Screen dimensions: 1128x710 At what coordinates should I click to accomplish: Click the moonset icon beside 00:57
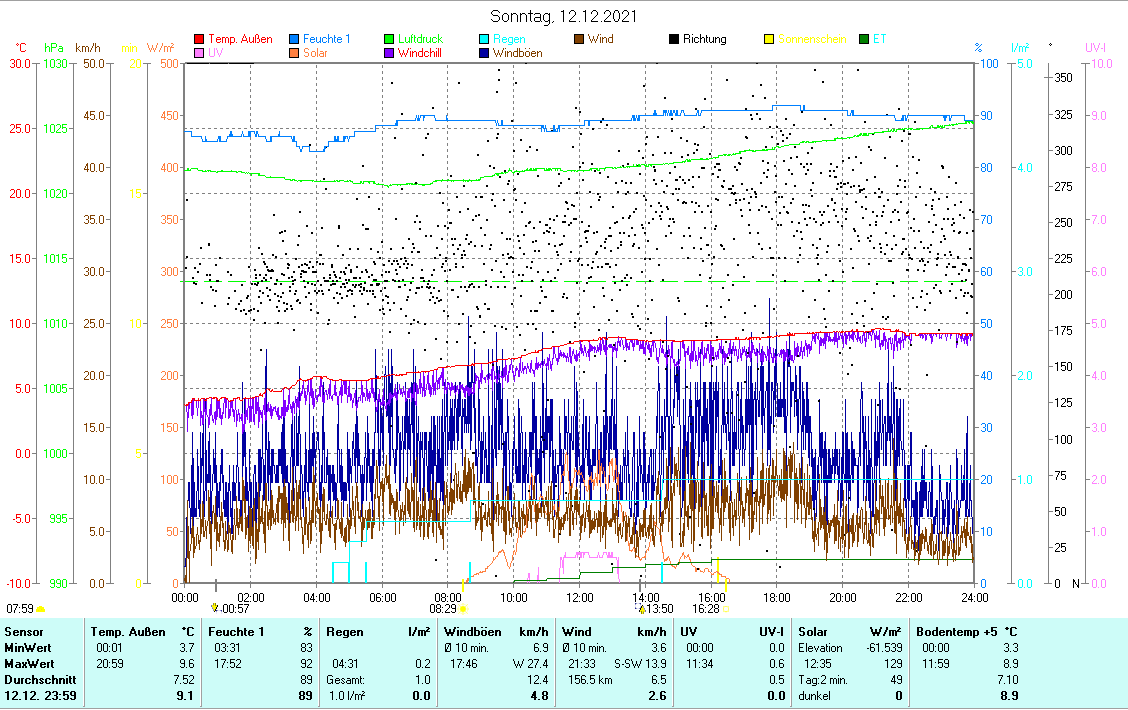(x=214, y=608)
